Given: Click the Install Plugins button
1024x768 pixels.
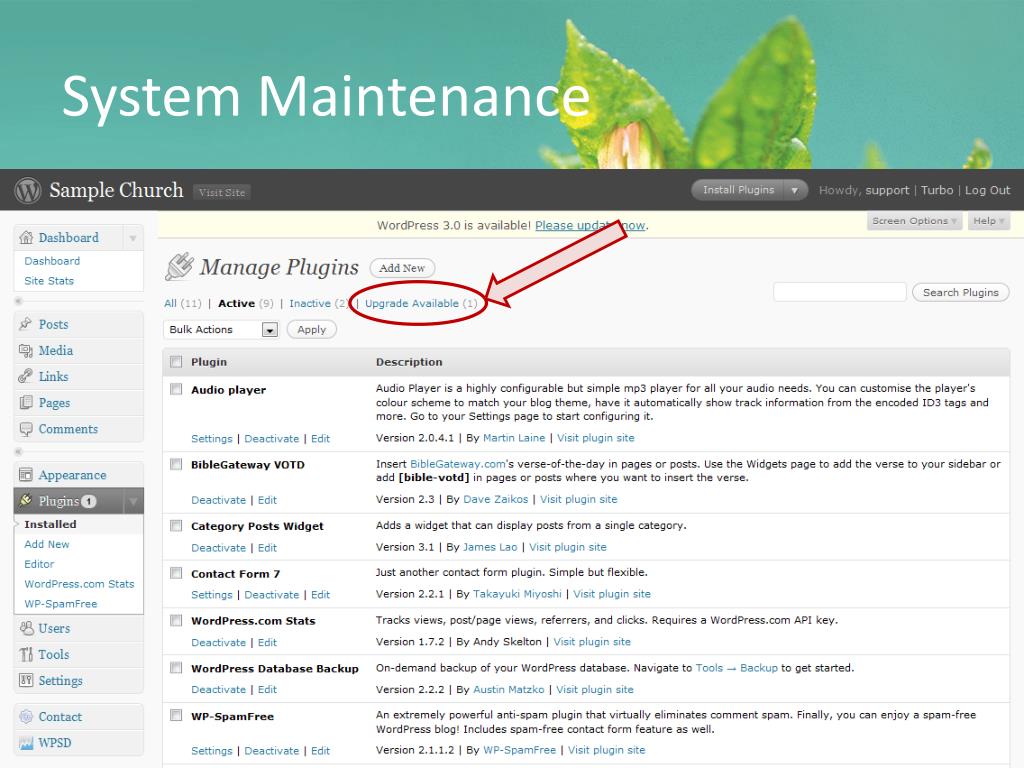Looking at the screenshot, I should pyautogui.click(x=738, y=190).
